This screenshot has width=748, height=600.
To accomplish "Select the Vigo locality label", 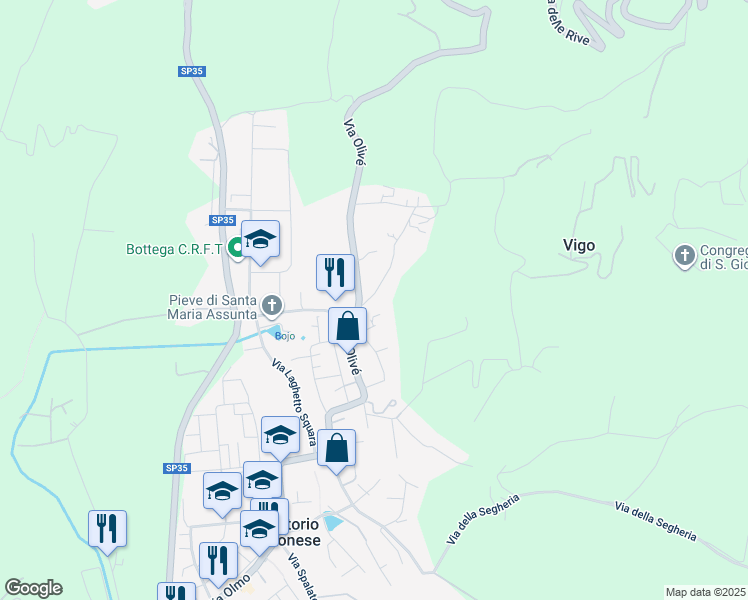I will click(x=579, y=245).
